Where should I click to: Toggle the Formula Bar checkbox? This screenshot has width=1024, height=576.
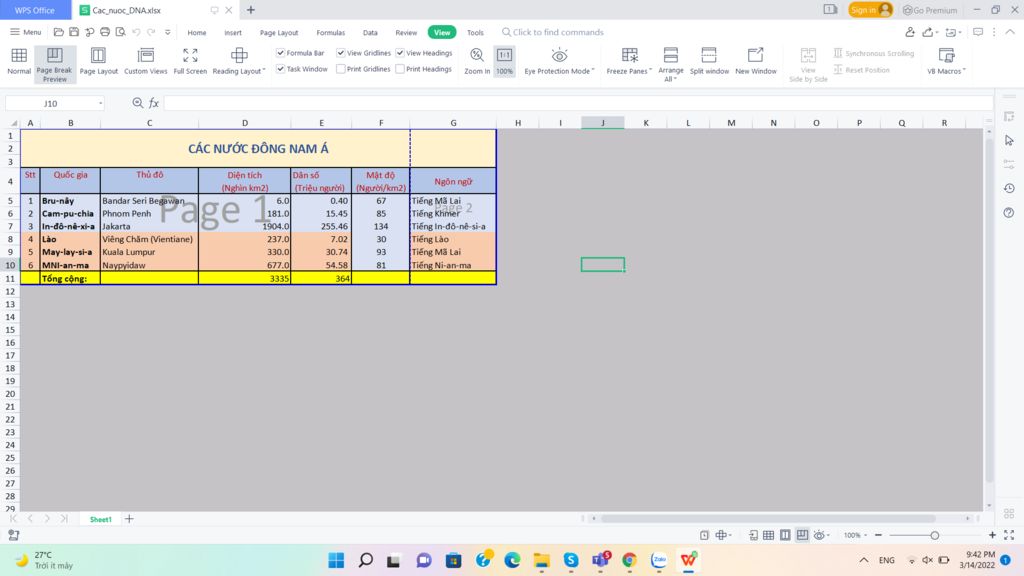pyautogui.click(x=280, y=53)
